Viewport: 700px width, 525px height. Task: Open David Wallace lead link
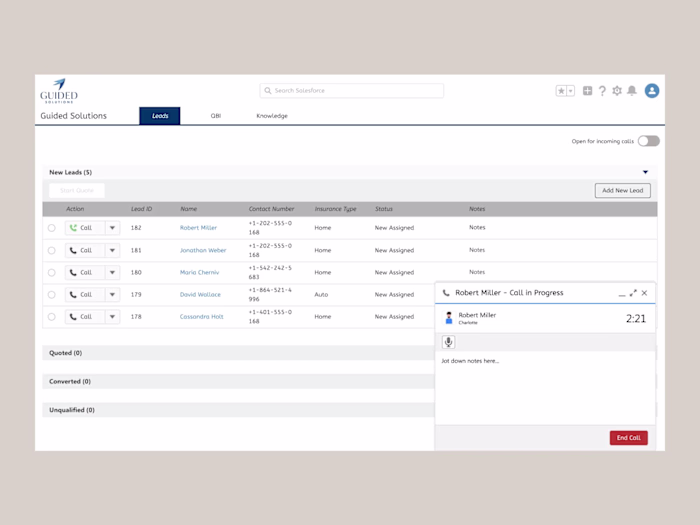pos(200,295)
